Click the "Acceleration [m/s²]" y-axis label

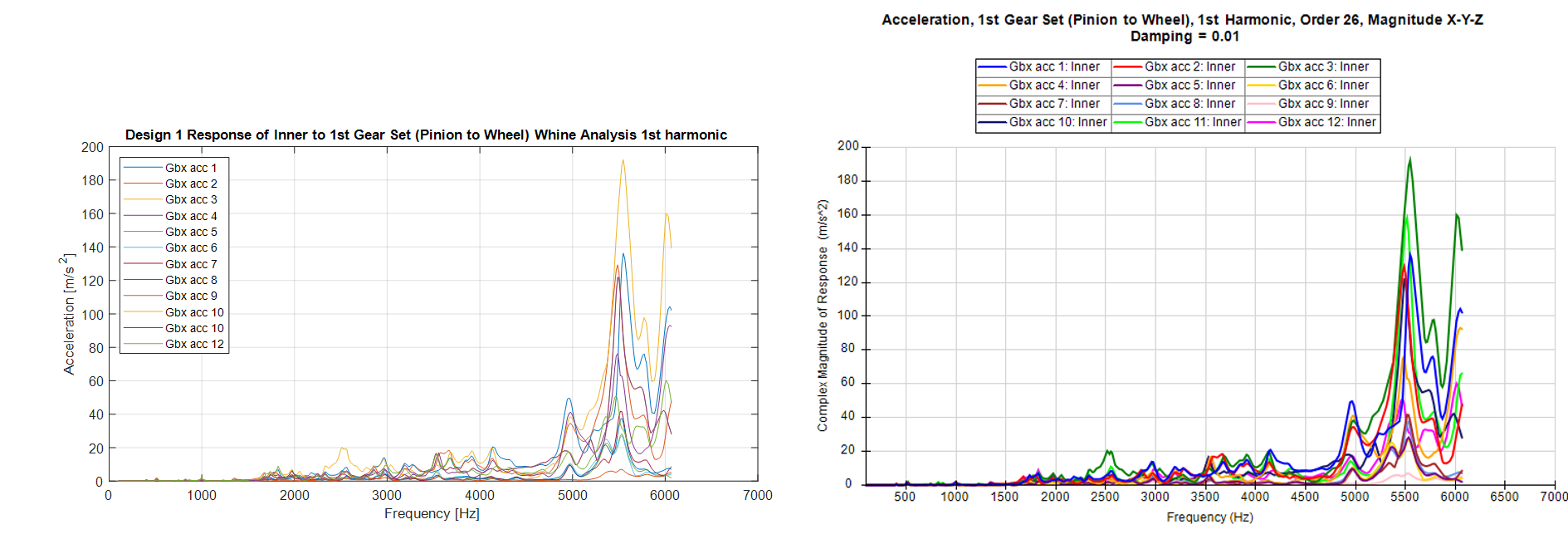69,314
